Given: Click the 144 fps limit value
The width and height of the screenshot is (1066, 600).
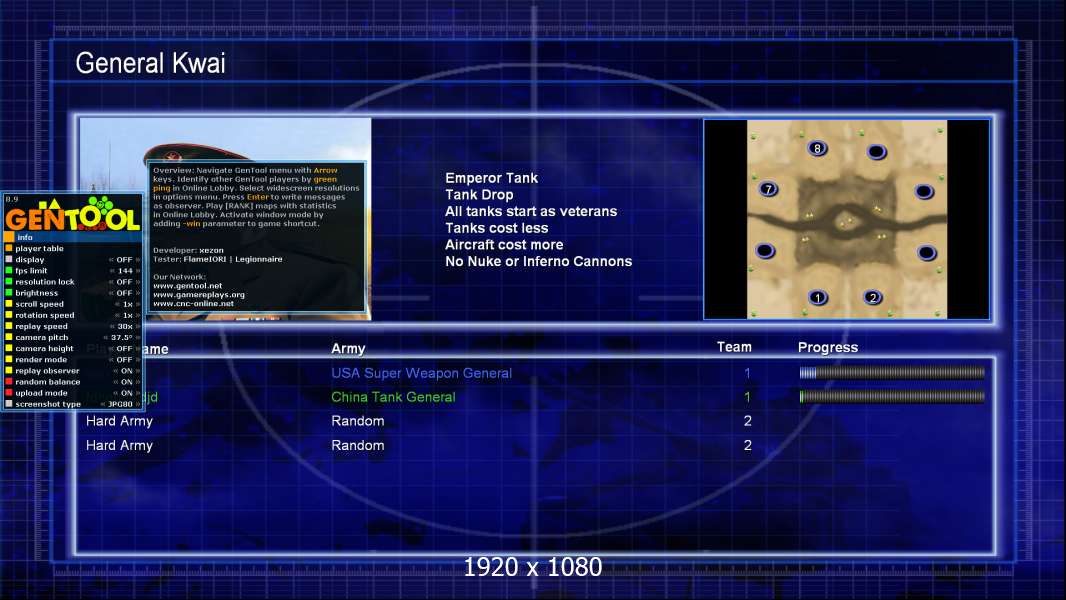Looking at the screenshot, I should point(126,270).
